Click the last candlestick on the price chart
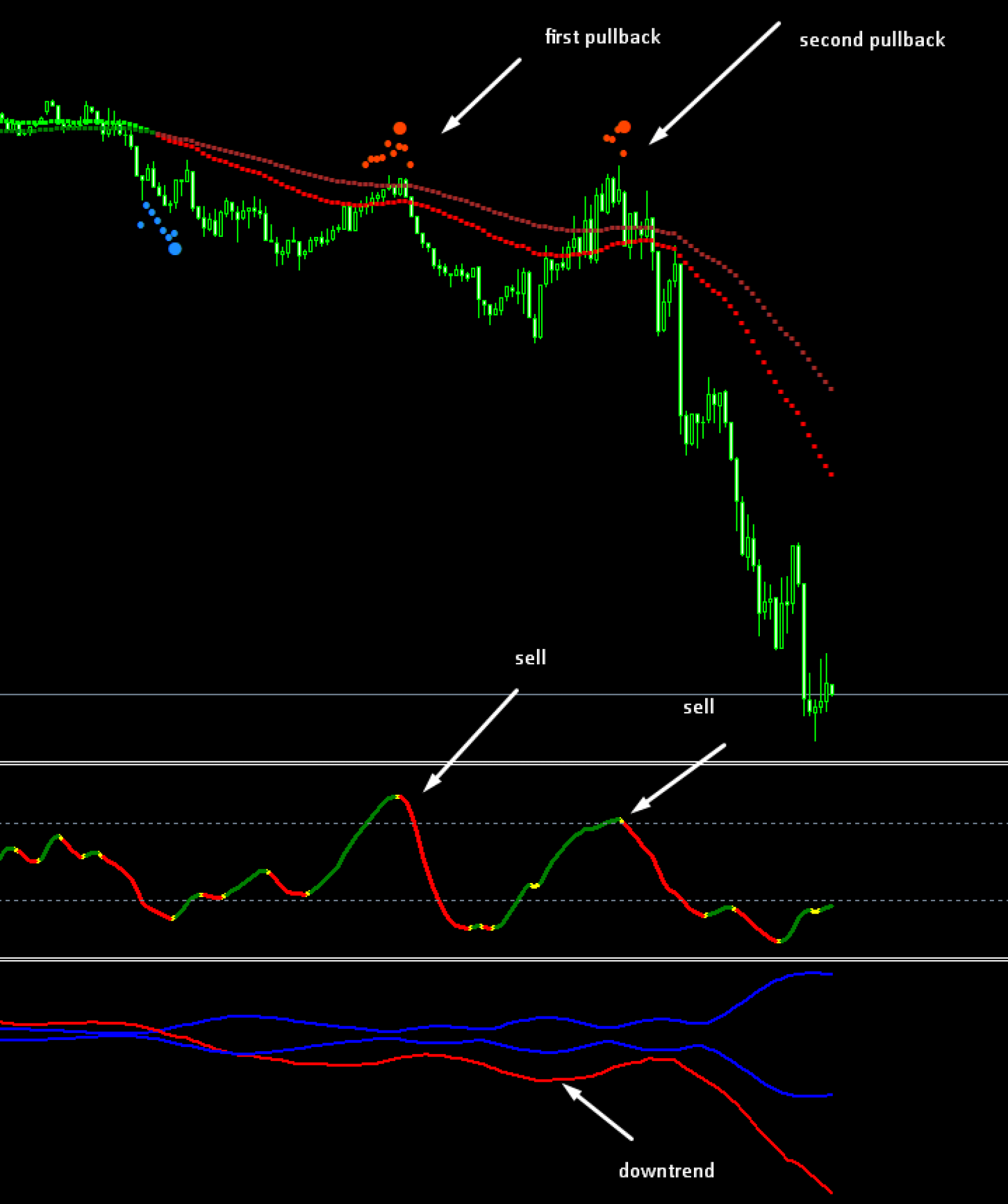 832,690
